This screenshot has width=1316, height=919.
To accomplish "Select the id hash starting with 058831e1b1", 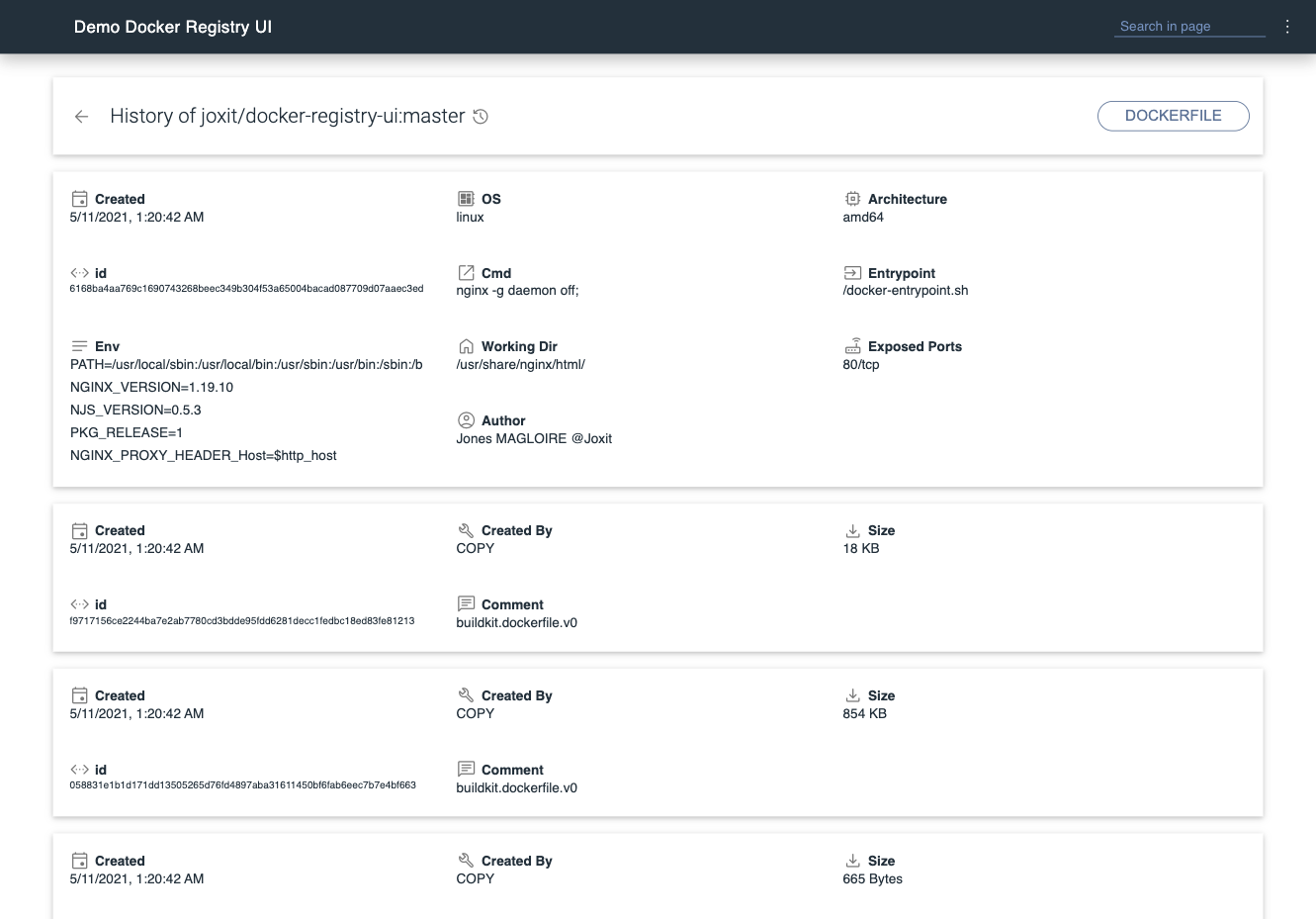I will point(243,785).
